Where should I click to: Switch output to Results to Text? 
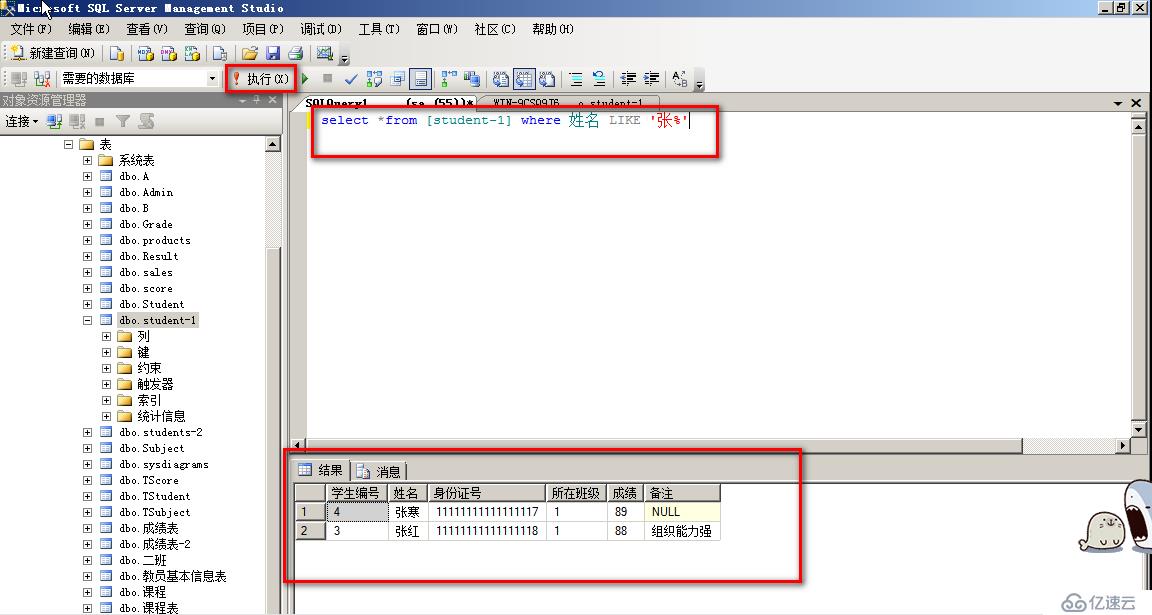pyautogui.click(x=501, y=79)
